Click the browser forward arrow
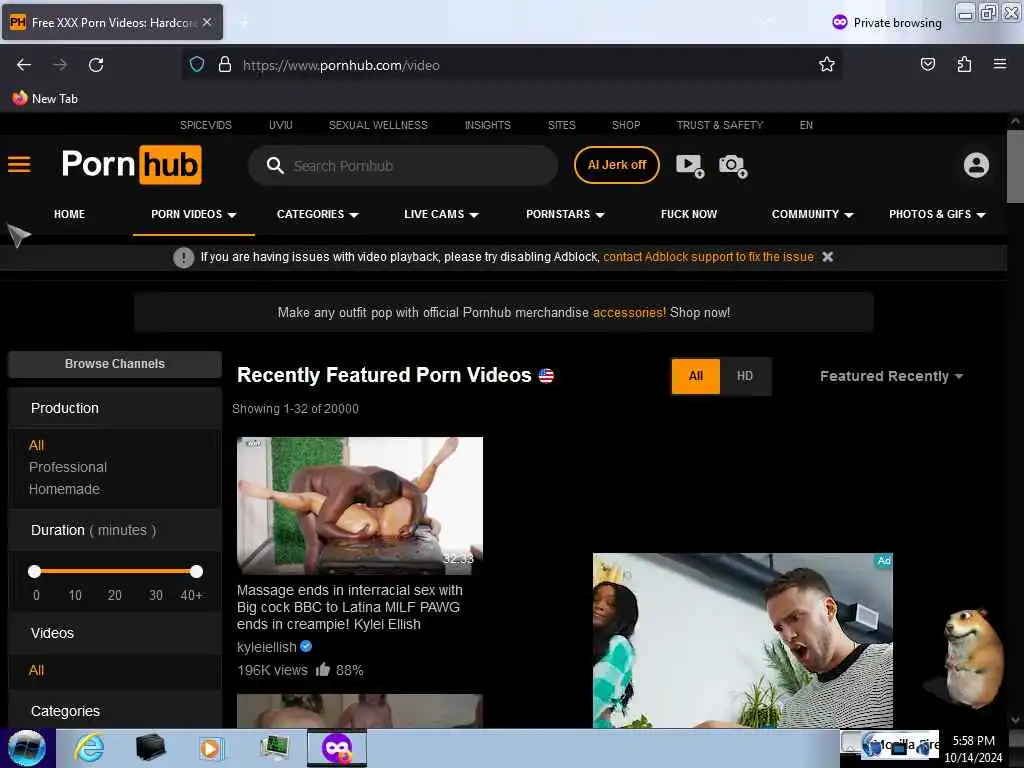 [60, 65]
